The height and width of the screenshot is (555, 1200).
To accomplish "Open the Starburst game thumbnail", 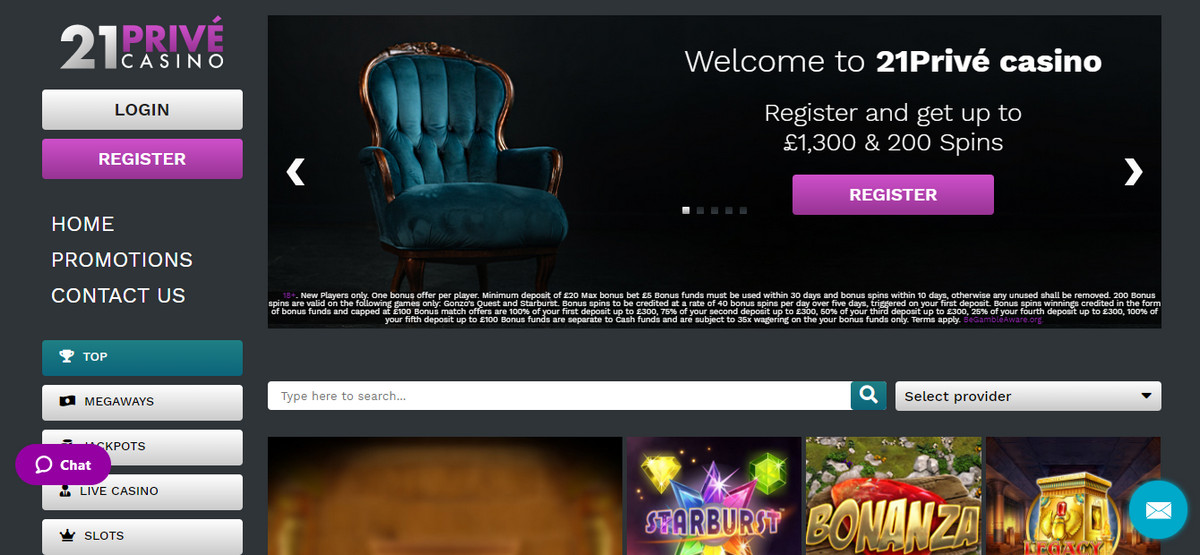I will point(712,496).
